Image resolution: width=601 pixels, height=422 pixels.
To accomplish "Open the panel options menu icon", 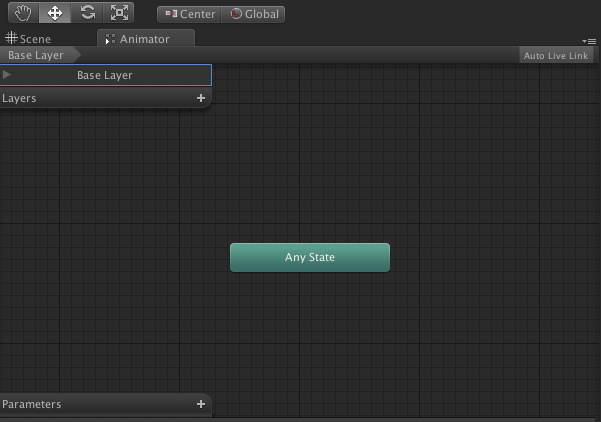I will coord(591,40).
